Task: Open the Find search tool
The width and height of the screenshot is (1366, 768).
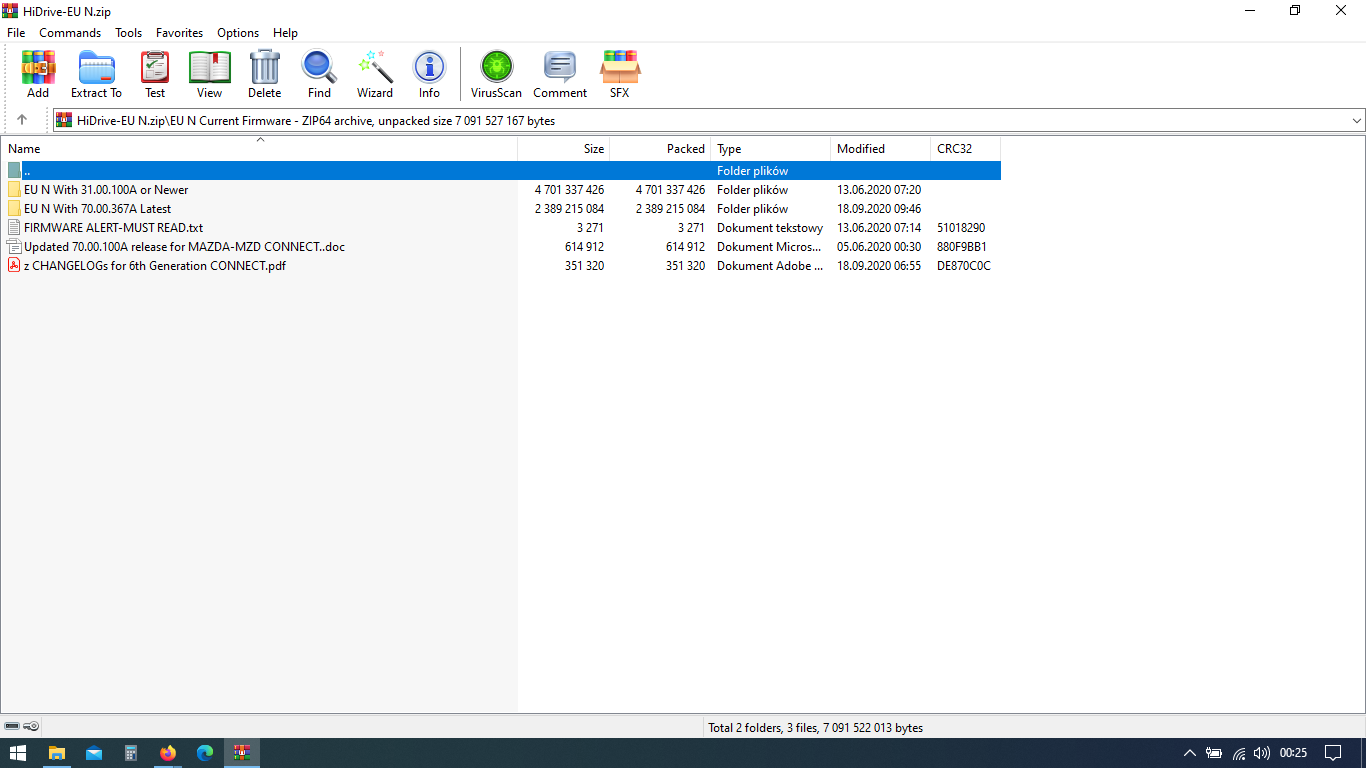Action: coord(319,74)
